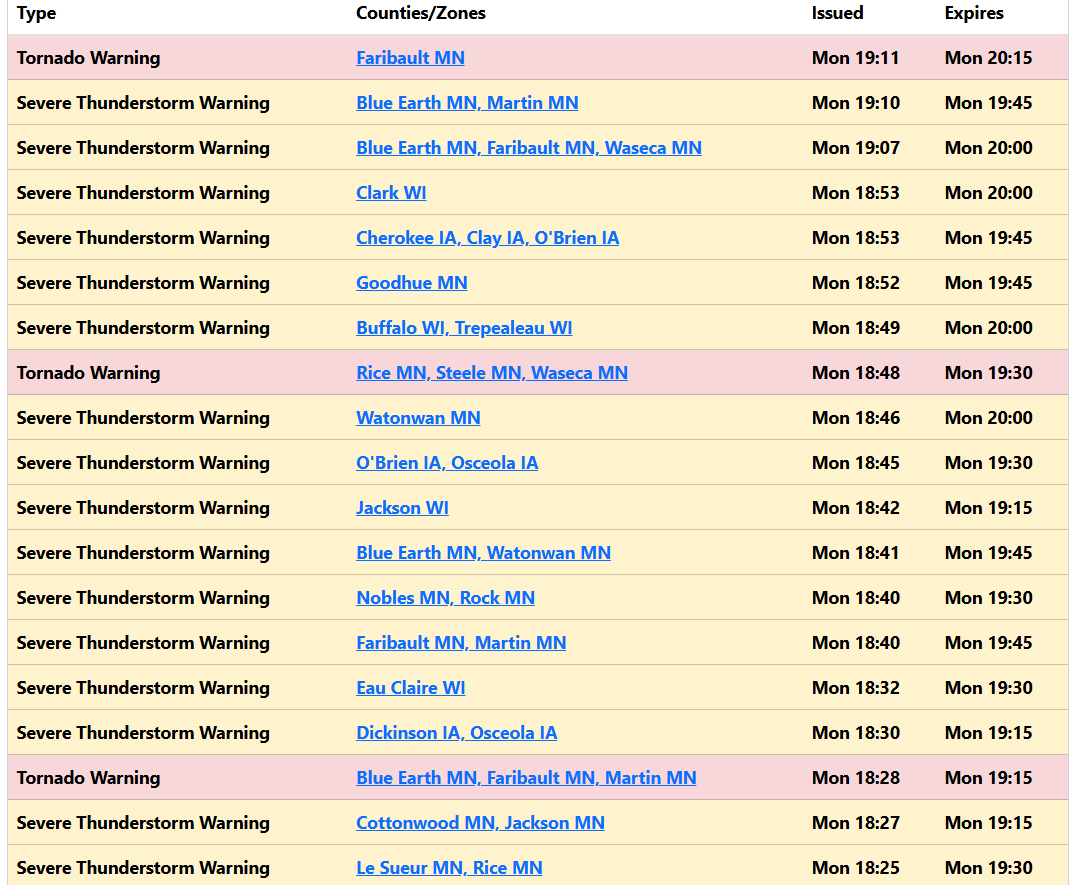Open the Clark WI warning details
The width and height of the screenshot is (1069, 885).
(391, 193)
